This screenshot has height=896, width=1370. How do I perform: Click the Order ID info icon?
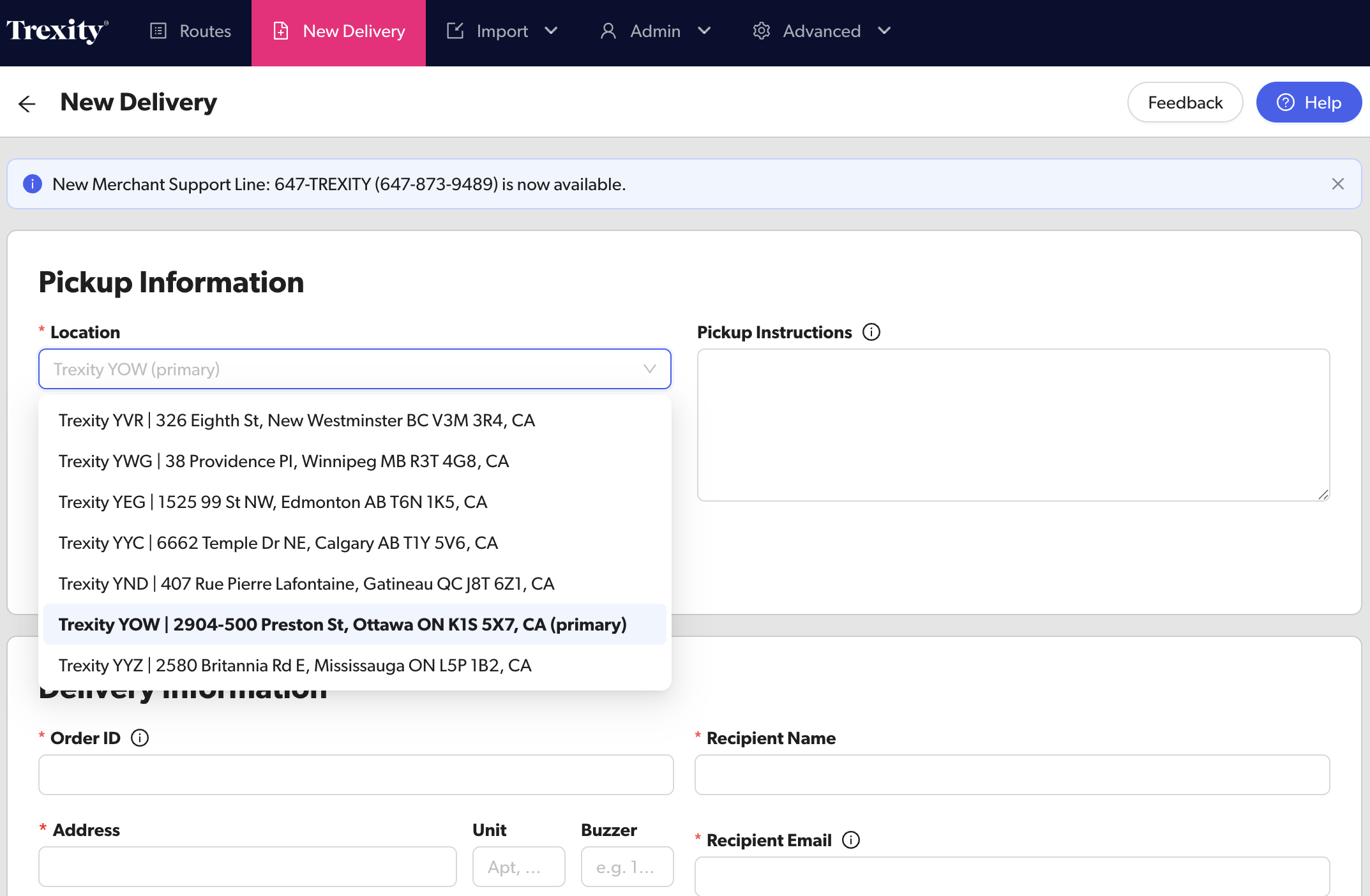click(140, 738)
